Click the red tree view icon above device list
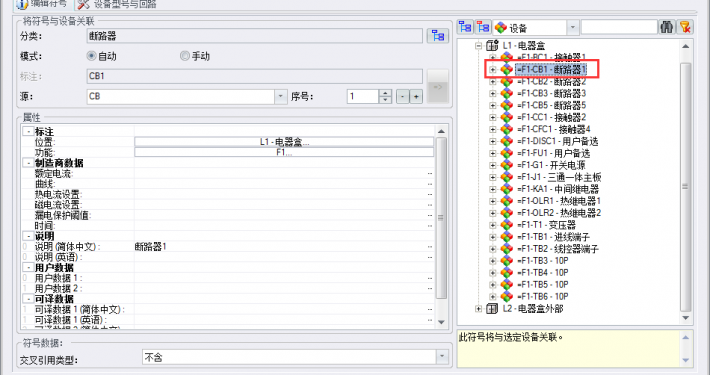710x375 pixels. pos(483,27)
